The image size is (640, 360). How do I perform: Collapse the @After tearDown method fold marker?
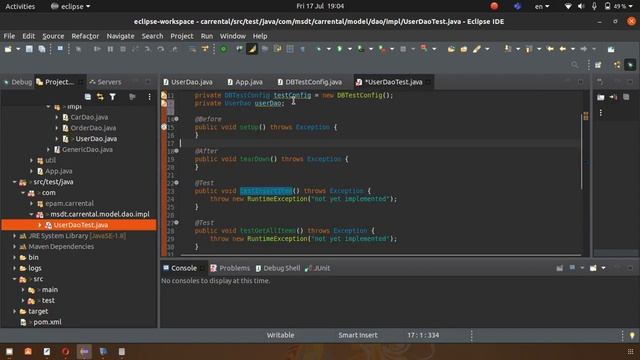tap(176, 151)
